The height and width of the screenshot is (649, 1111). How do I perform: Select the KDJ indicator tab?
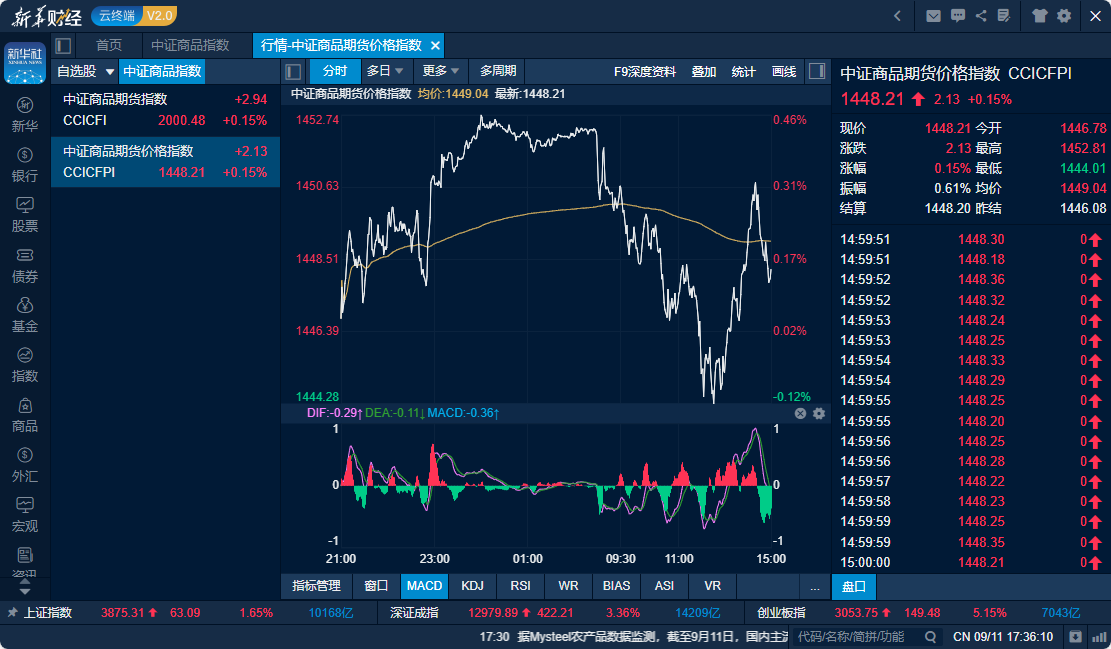(472, 586)
